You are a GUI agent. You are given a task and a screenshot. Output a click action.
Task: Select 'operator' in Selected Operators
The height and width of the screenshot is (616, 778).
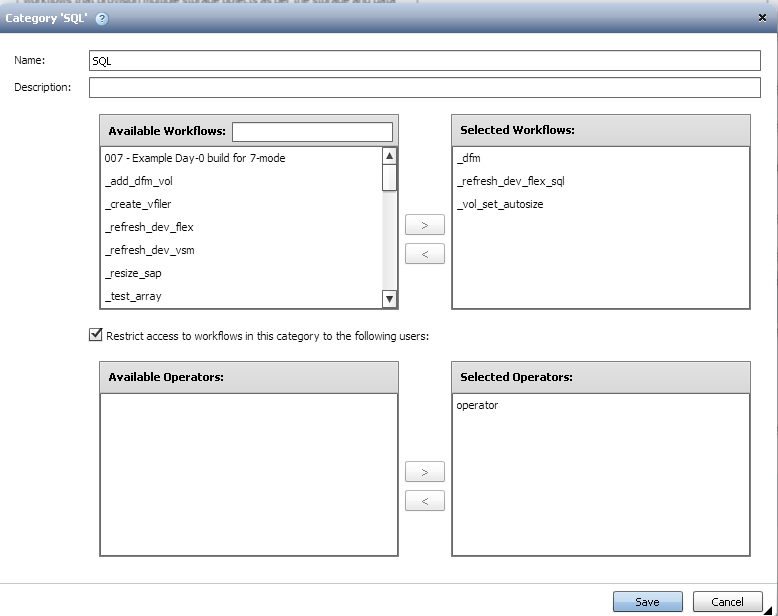click(x=477, y=405)
